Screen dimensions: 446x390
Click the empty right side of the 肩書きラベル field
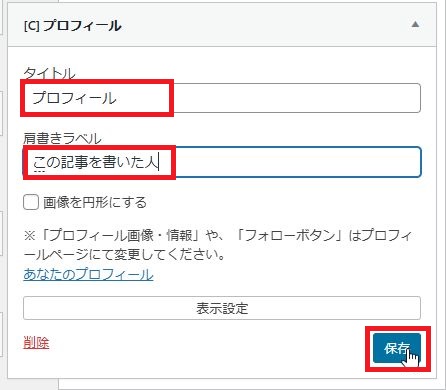pyautogui.click(x=298, y=162)
